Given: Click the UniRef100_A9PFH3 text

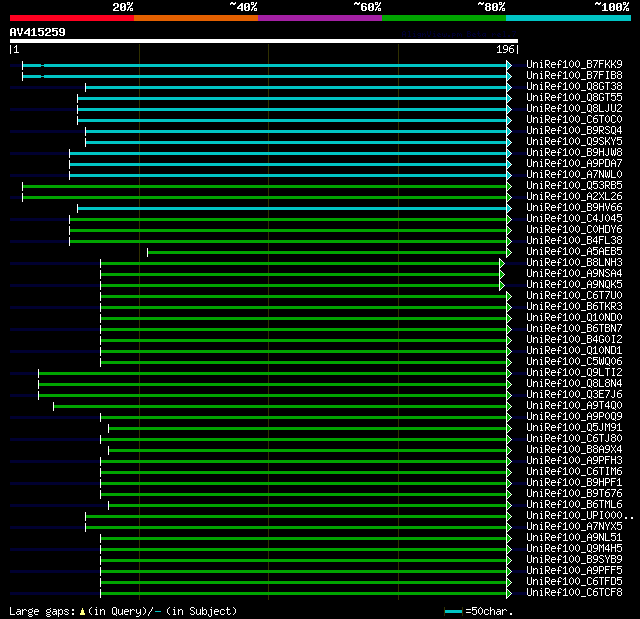Looking at the screenshot, I should pos(574,461).
